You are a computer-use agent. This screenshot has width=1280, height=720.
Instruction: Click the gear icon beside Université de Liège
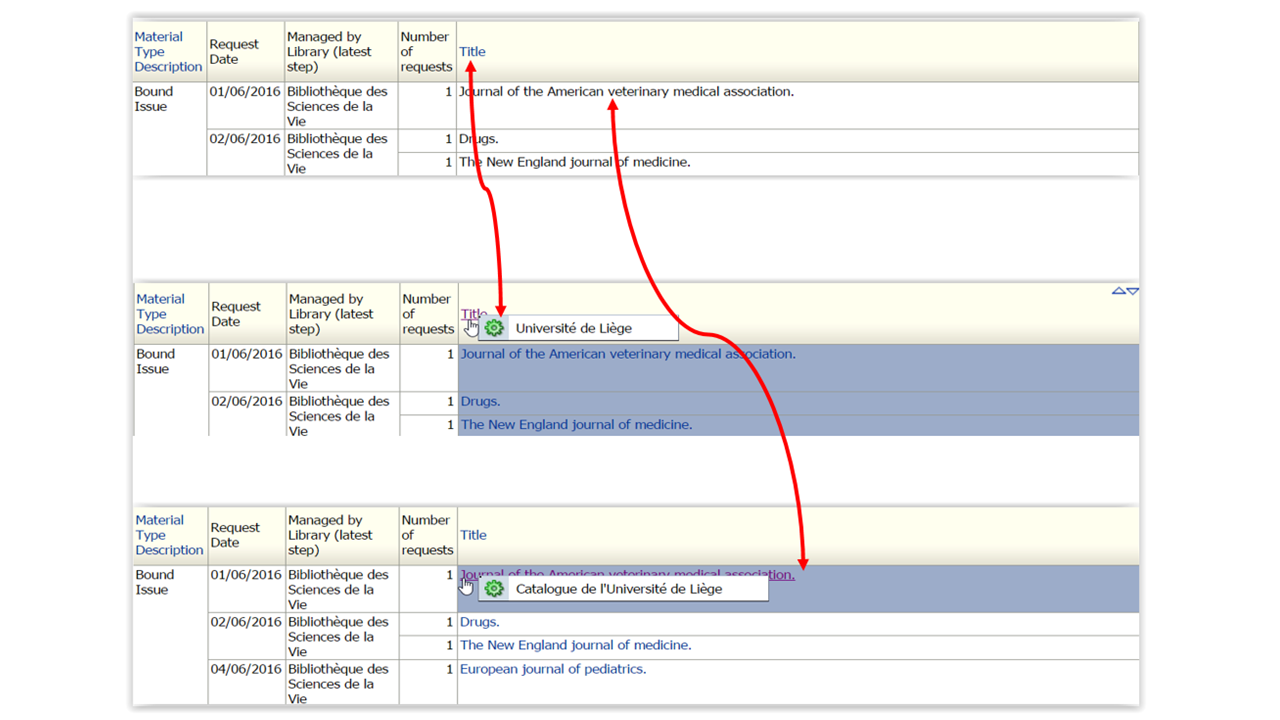pyautogui.click(x=494, y=328)
